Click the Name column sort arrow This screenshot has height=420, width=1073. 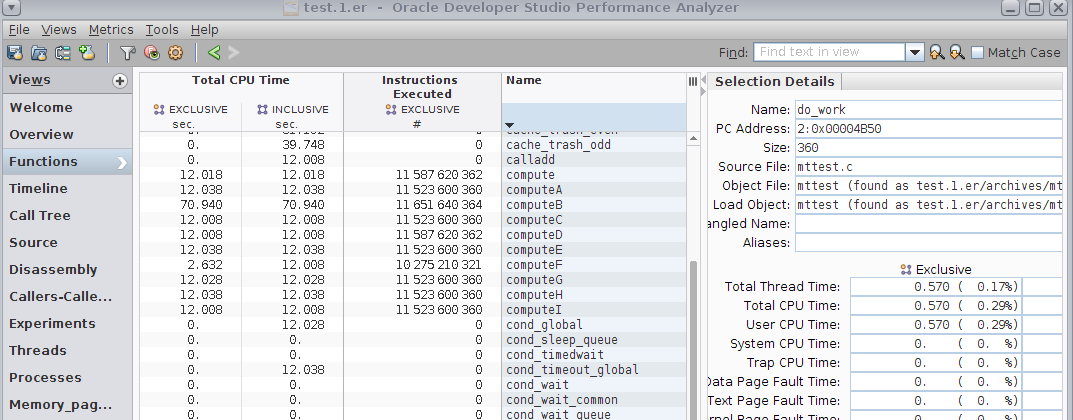pos(510,124)
